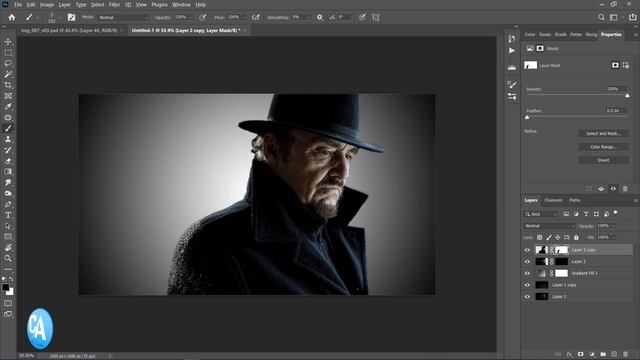
Task: Toggle lock all padlock icon
Action: [x=576, y=237]
